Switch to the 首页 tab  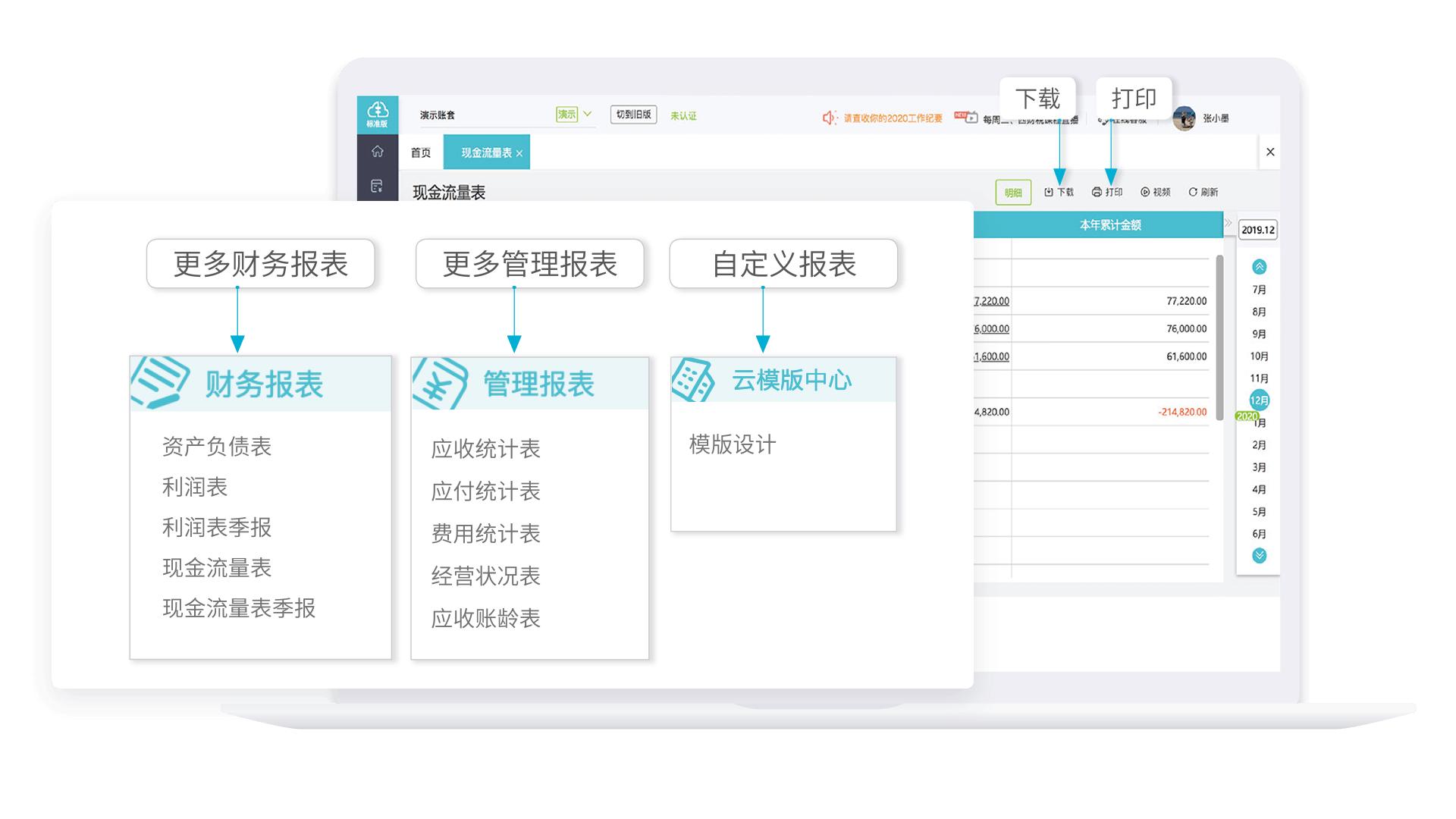tap(421, 152)
